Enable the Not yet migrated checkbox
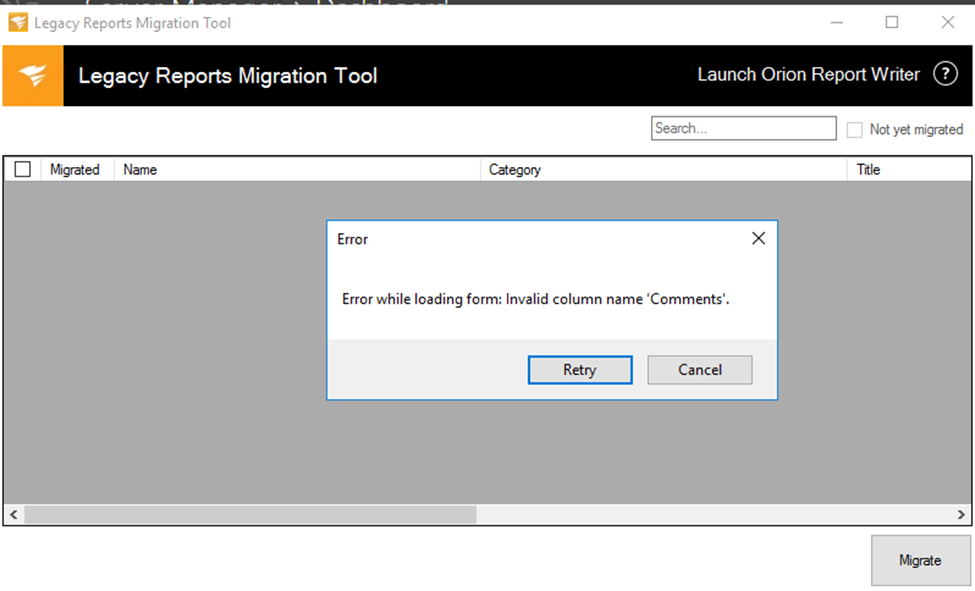The image size is (975, 591). coord(854,129)
